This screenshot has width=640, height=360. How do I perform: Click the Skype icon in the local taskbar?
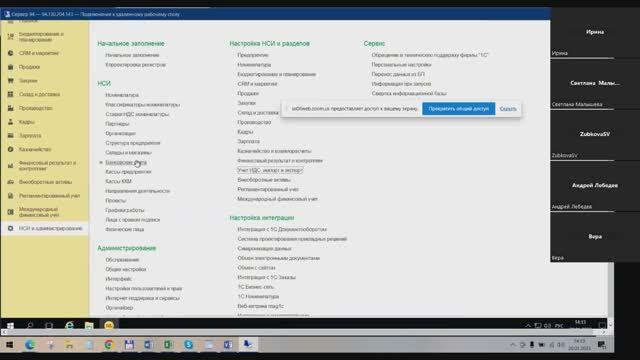click(189, 345)
